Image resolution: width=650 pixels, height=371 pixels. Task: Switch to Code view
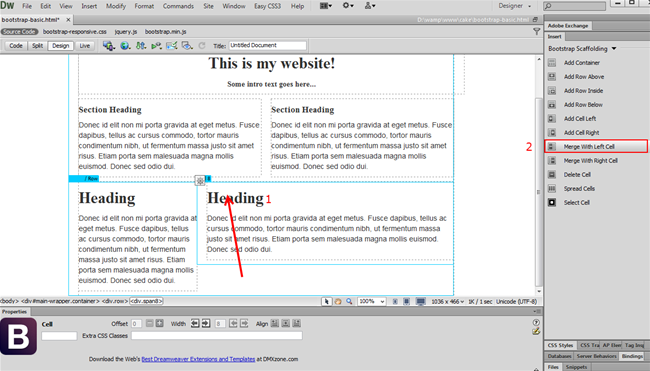[x=16, y=46]
